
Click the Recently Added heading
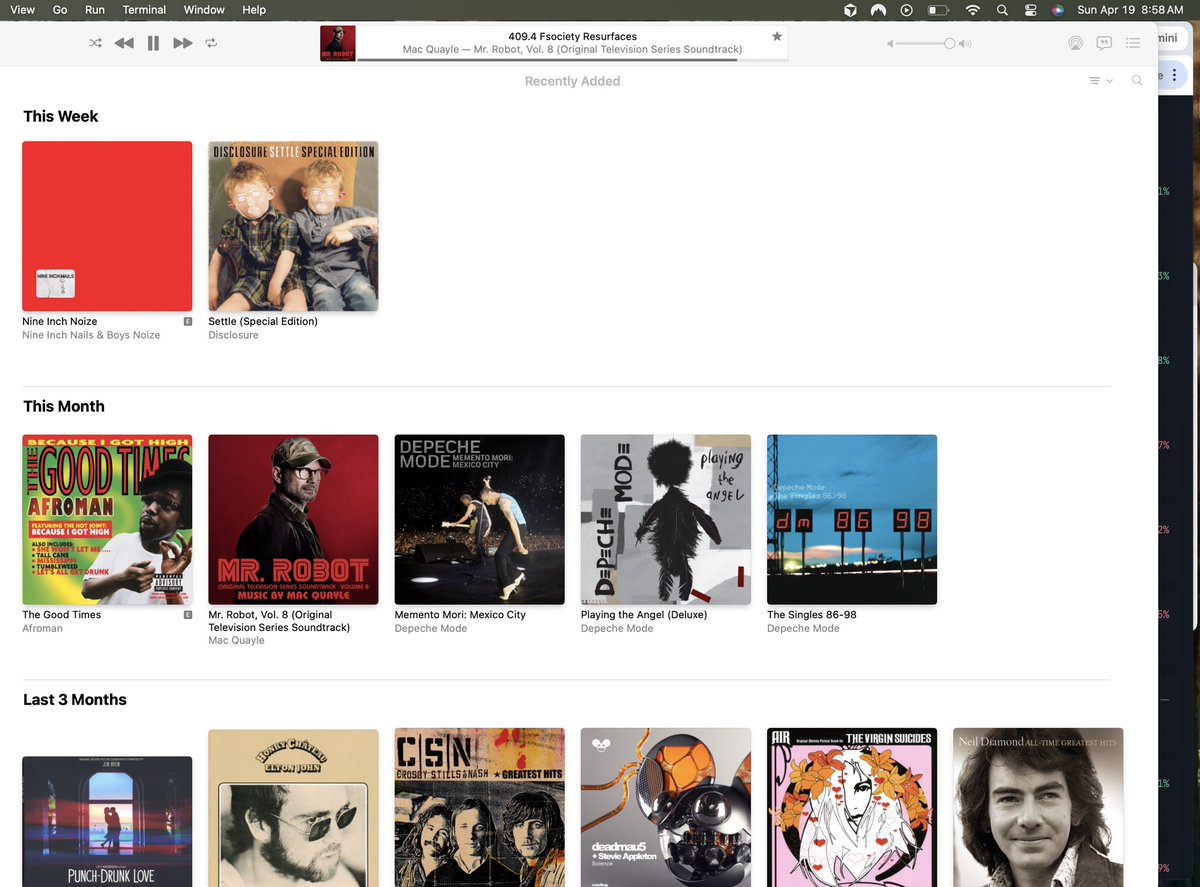(x=572, y=81)
